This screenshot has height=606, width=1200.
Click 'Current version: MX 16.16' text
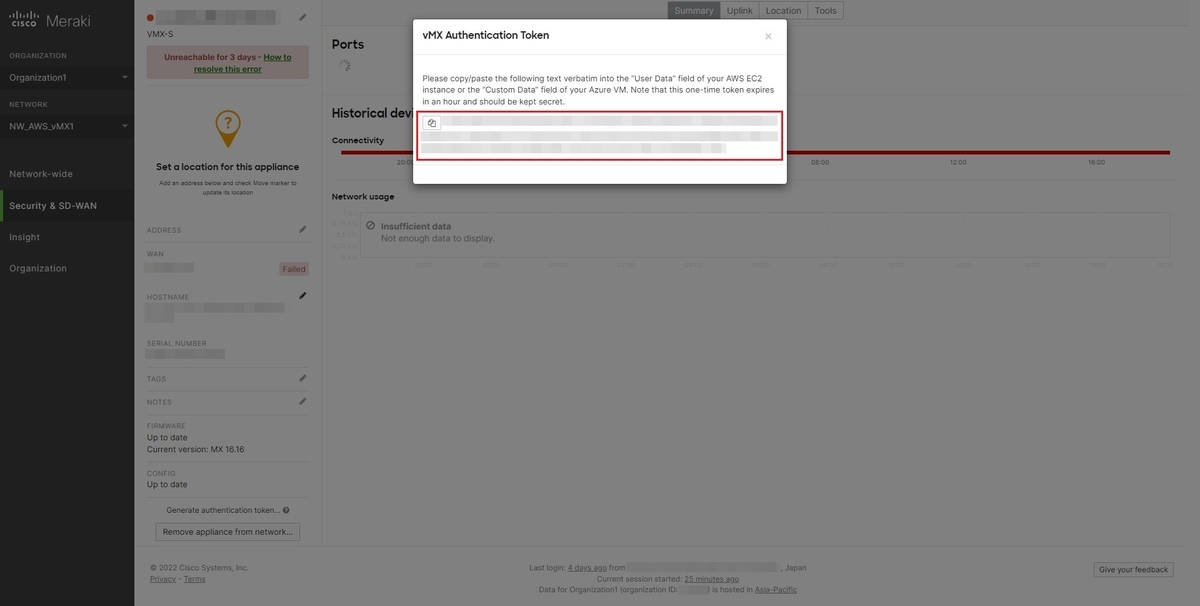click(x=196, y=449)
